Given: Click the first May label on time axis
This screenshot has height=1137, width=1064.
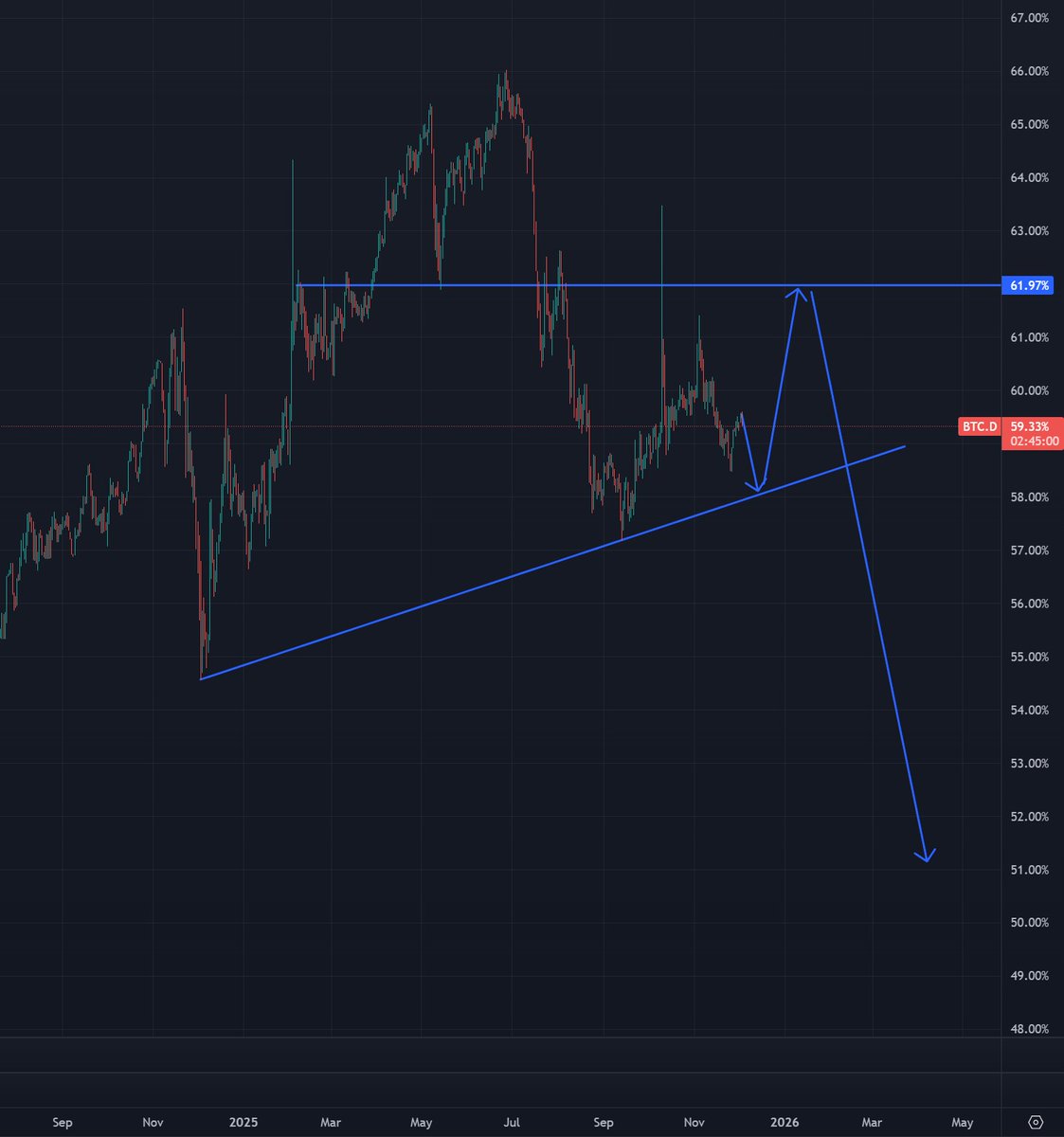Looking at the screenshot, I should pyautogui.click(x=421, y=1123).
